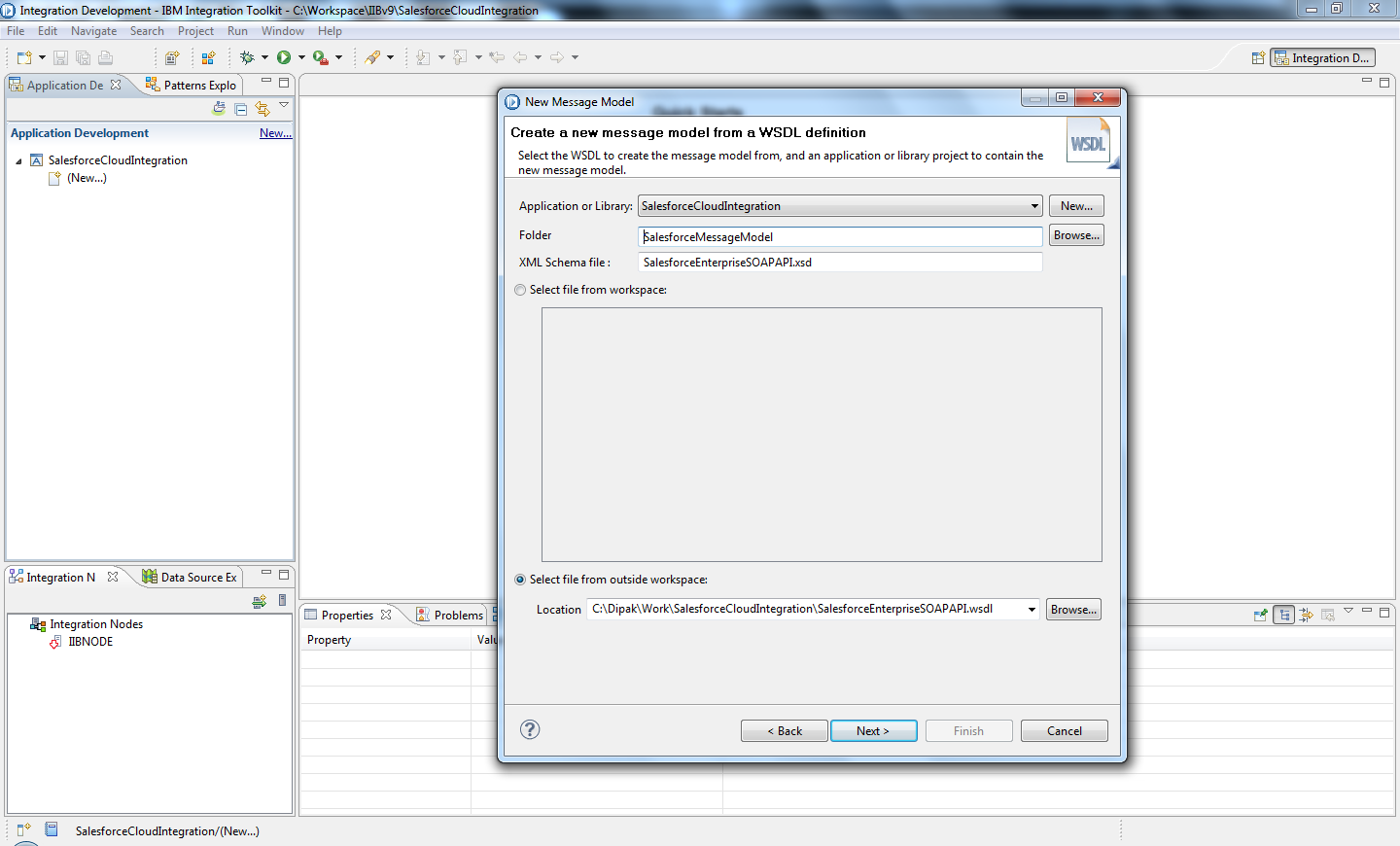Open the Application Development view menu triangle
The height and width of the screenshot is (846, 1400).
tap(284, 105)
